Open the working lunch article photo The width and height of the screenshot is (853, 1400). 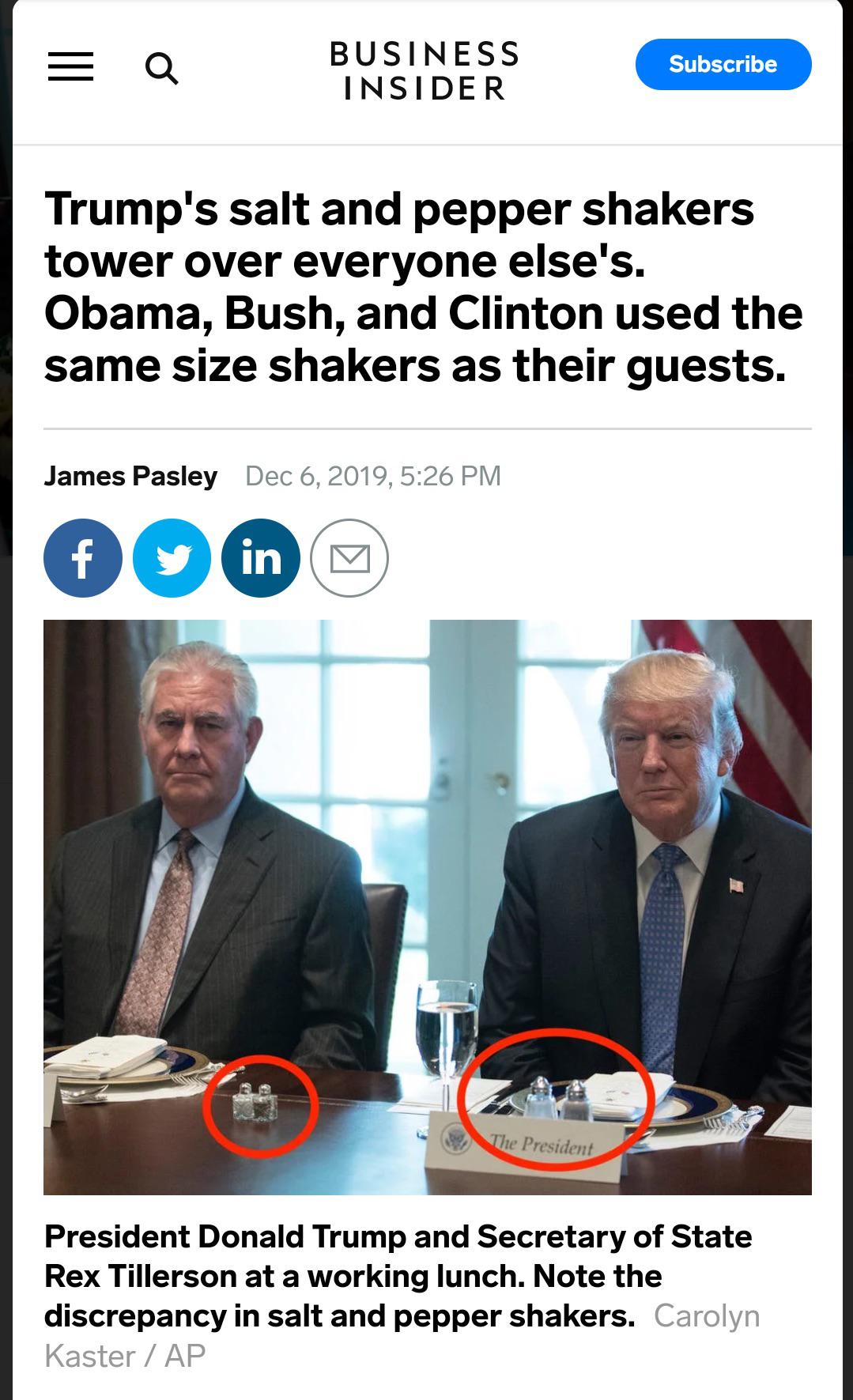pos(428,907)
